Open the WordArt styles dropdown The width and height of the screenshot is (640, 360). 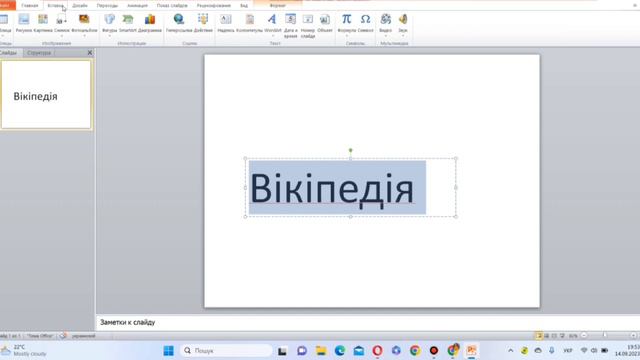click(x=272, y=24)
